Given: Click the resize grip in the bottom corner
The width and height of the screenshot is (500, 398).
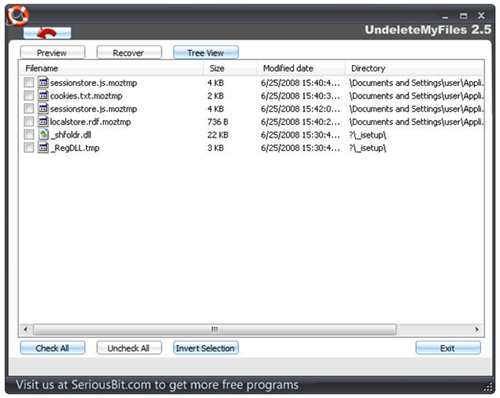Looking at the screenshot, I should [x=488, y=387].
